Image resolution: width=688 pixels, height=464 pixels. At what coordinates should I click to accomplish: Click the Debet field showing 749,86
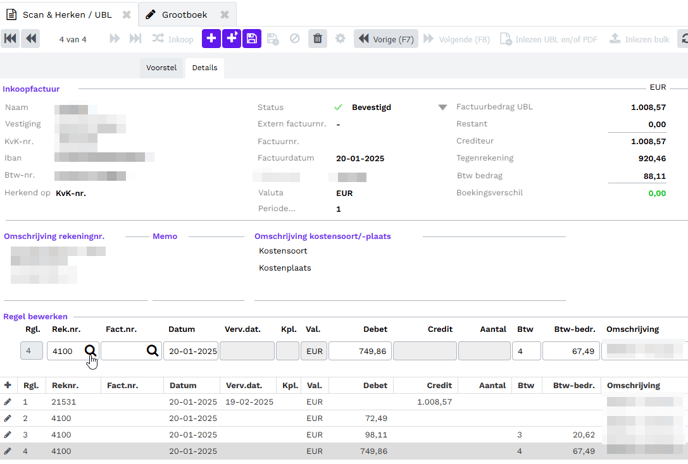pyautogui.click(x=360, y=351)
